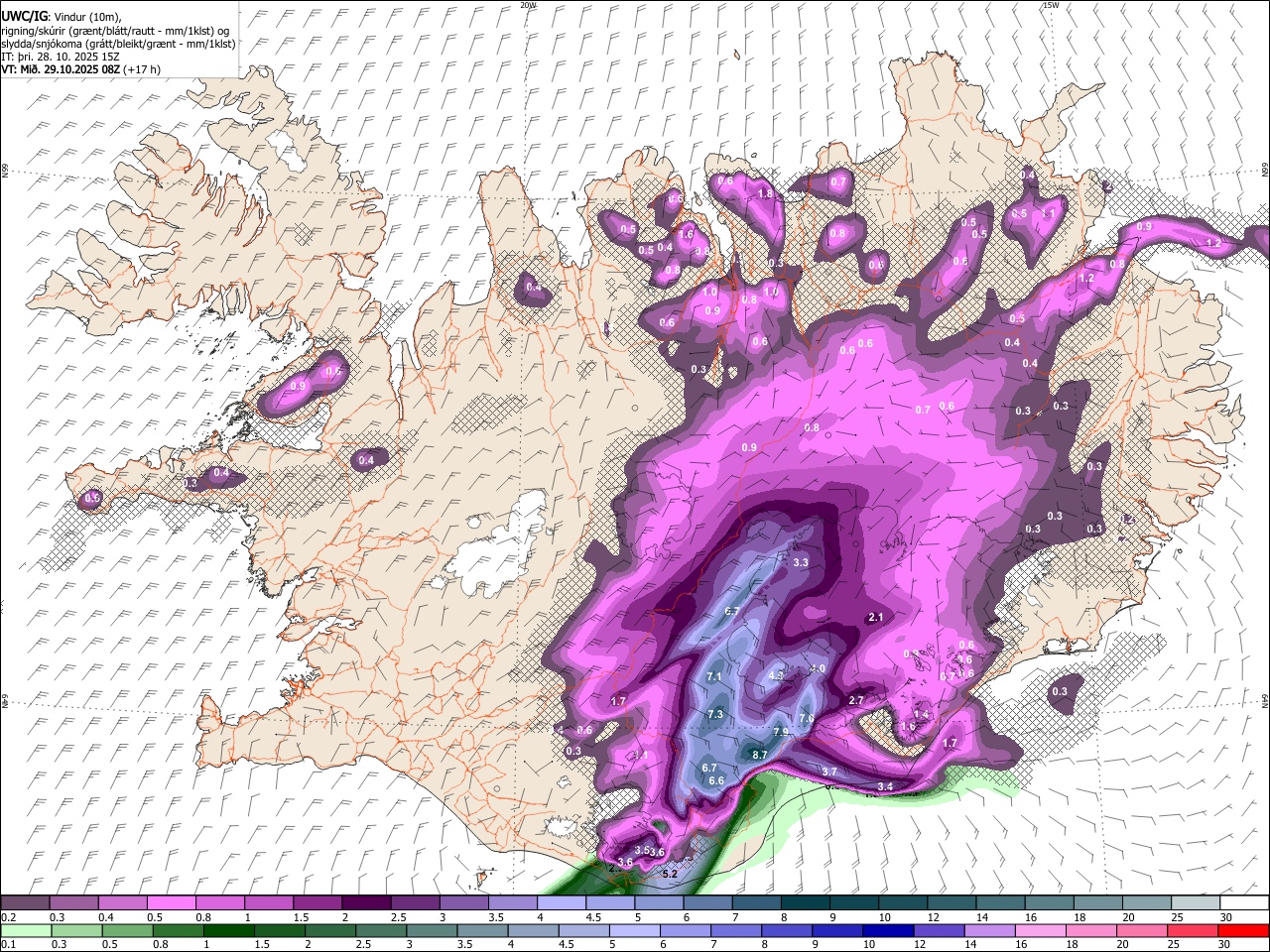The width and height of the screenshot is (1270, 952).
Task: Click the 'slydda/snjókoma' legend description line
Action: 118,43
